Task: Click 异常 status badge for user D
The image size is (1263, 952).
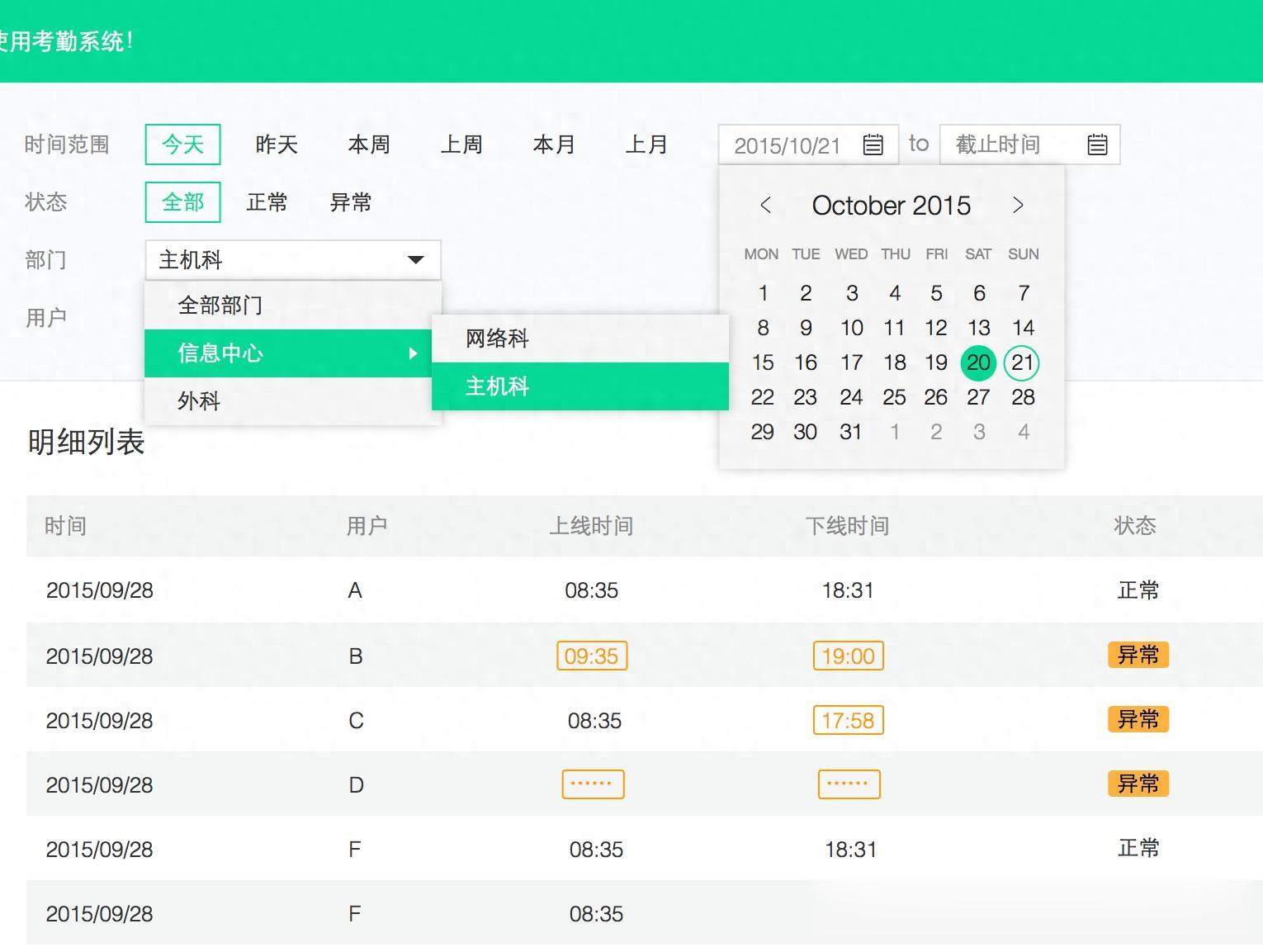Action: [1138, 784]
